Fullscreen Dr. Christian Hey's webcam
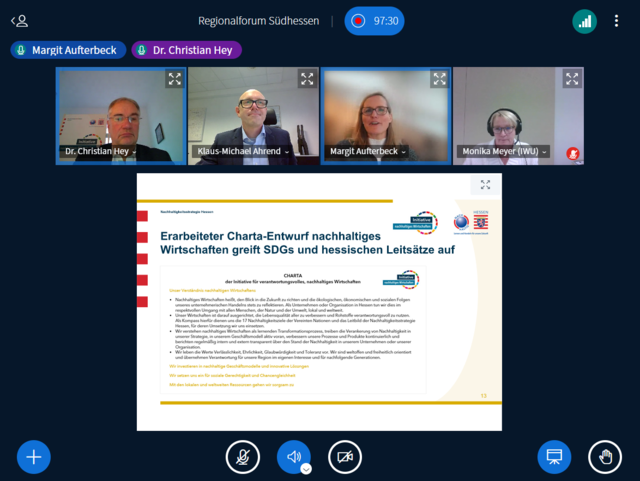The height and width of the screenshot is (481, 640). (x=174, y=79)
